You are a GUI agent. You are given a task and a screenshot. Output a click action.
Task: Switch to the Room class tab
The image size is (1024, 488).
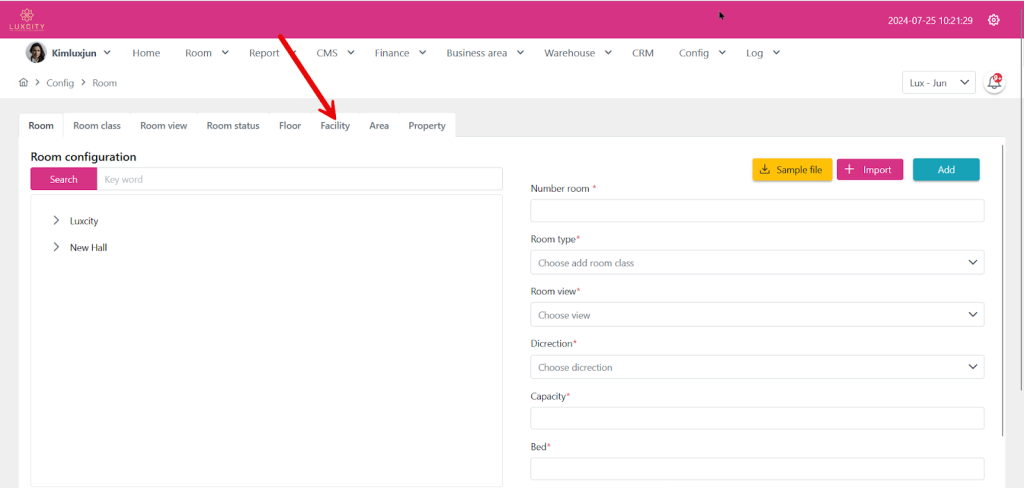97,126
